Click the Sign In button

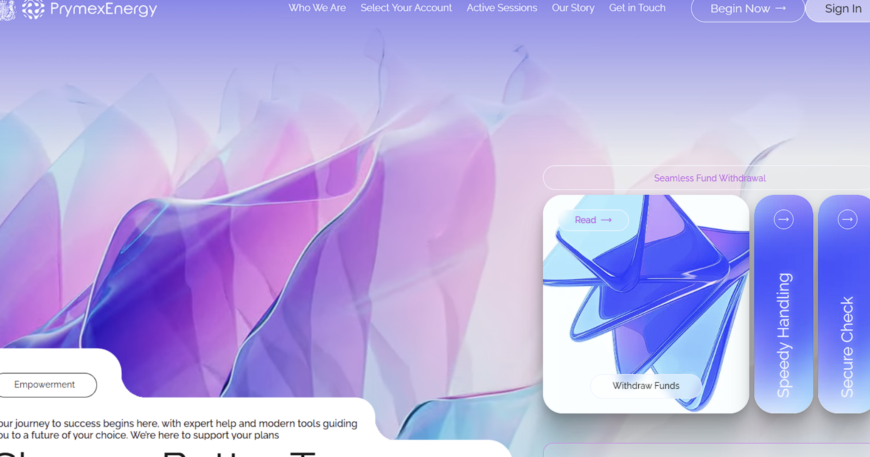842,9
